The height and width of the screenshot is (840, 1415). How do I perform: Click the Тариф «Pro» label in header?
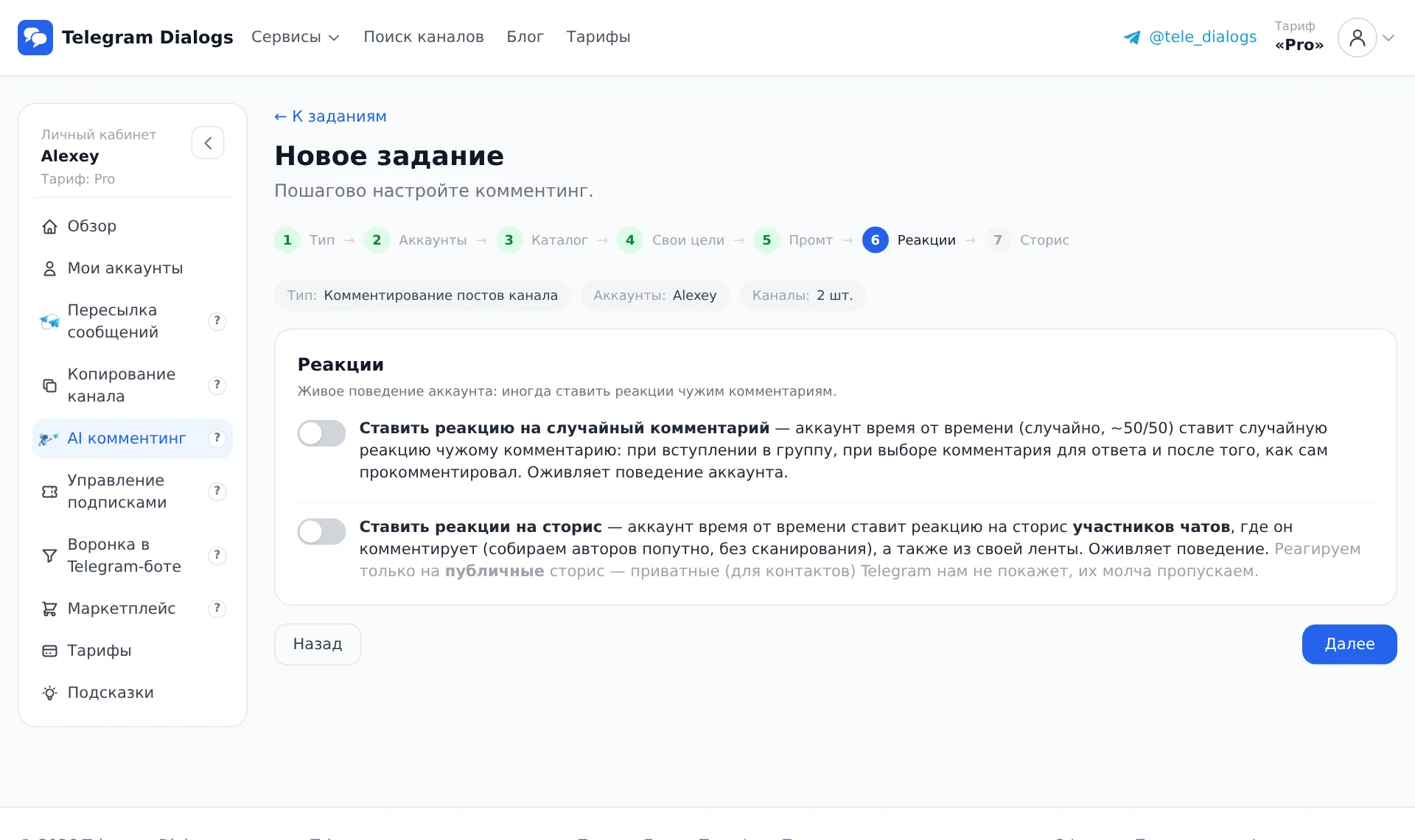coord(1299,37)
